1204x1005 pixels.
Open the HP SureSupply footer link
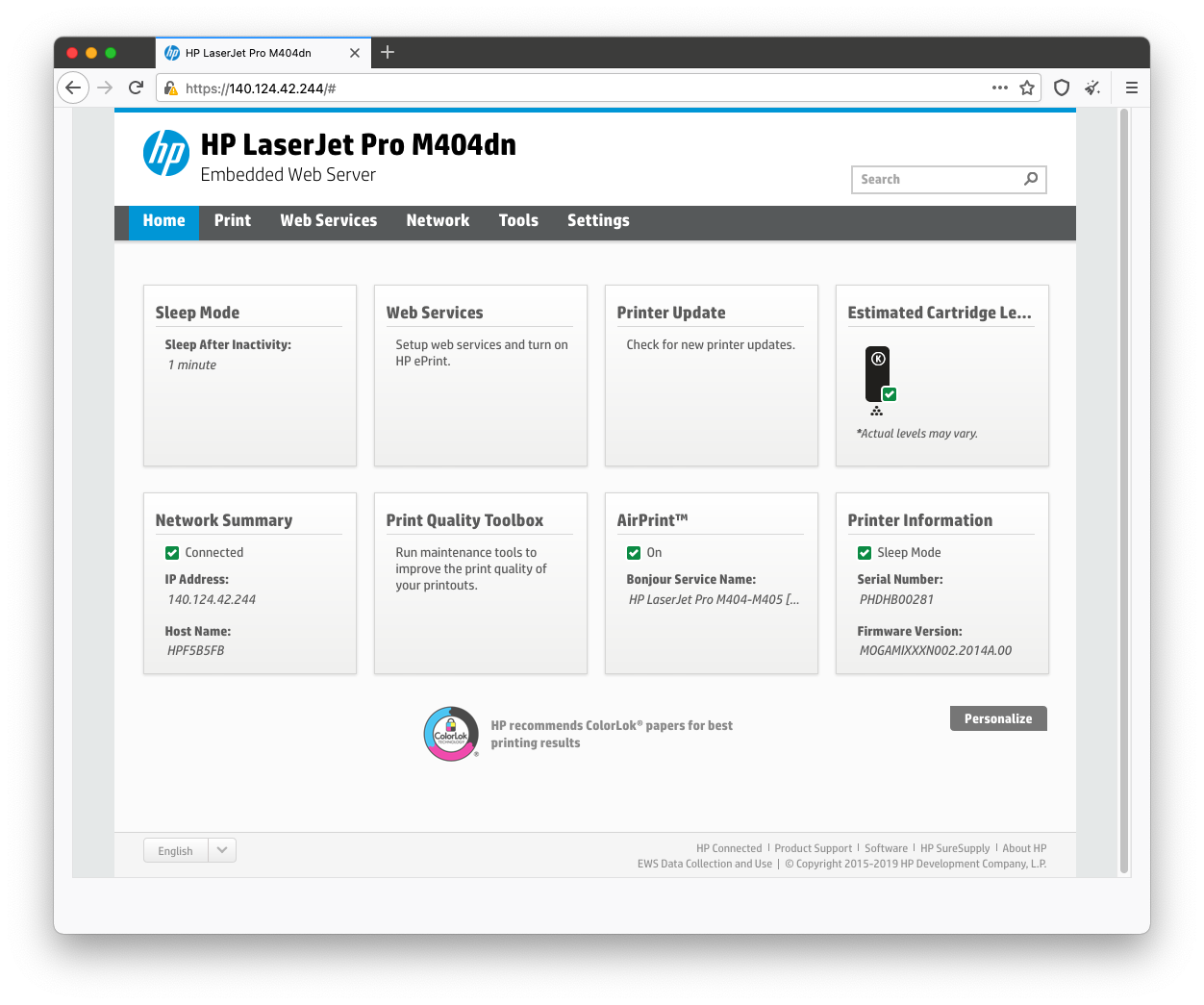pyautogui.click(x=955, y=848)
